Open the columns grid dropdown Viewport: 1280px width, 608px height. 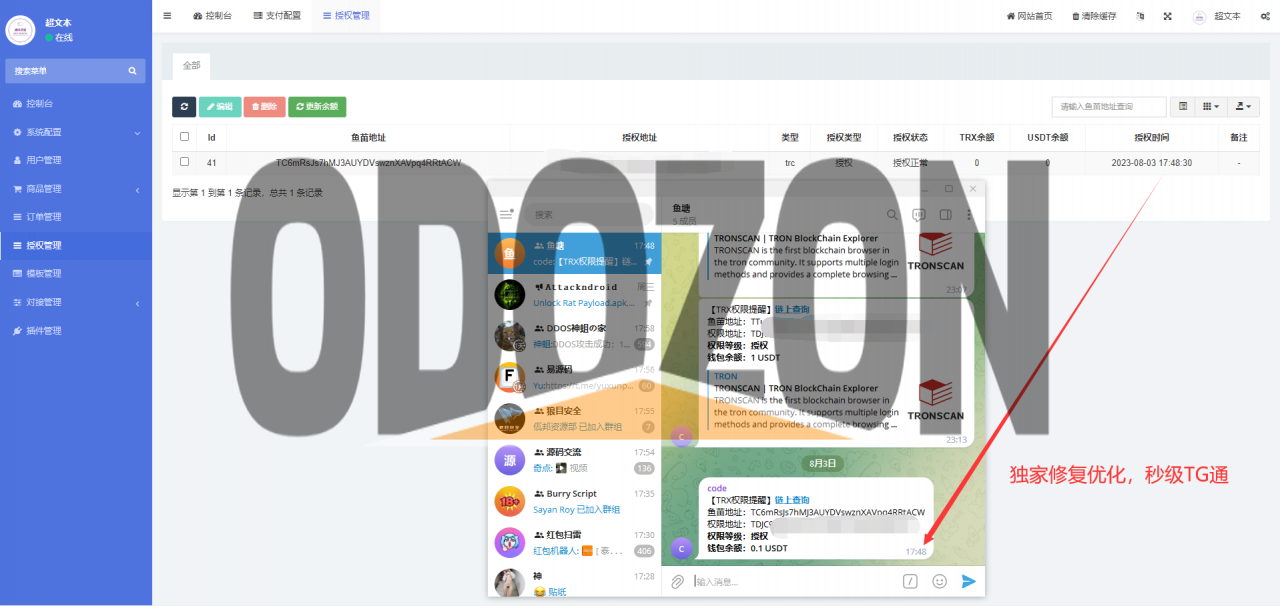(1211, 106)
